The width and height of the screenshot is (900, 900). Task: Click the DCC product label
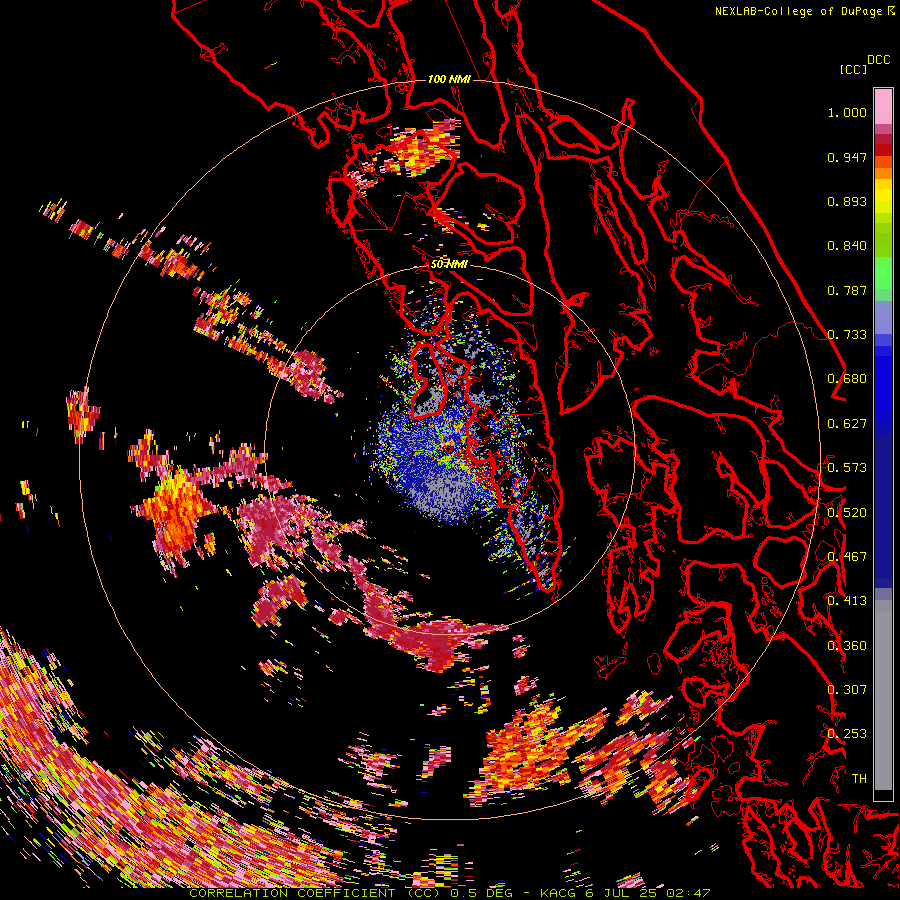(x=879, y=59)
